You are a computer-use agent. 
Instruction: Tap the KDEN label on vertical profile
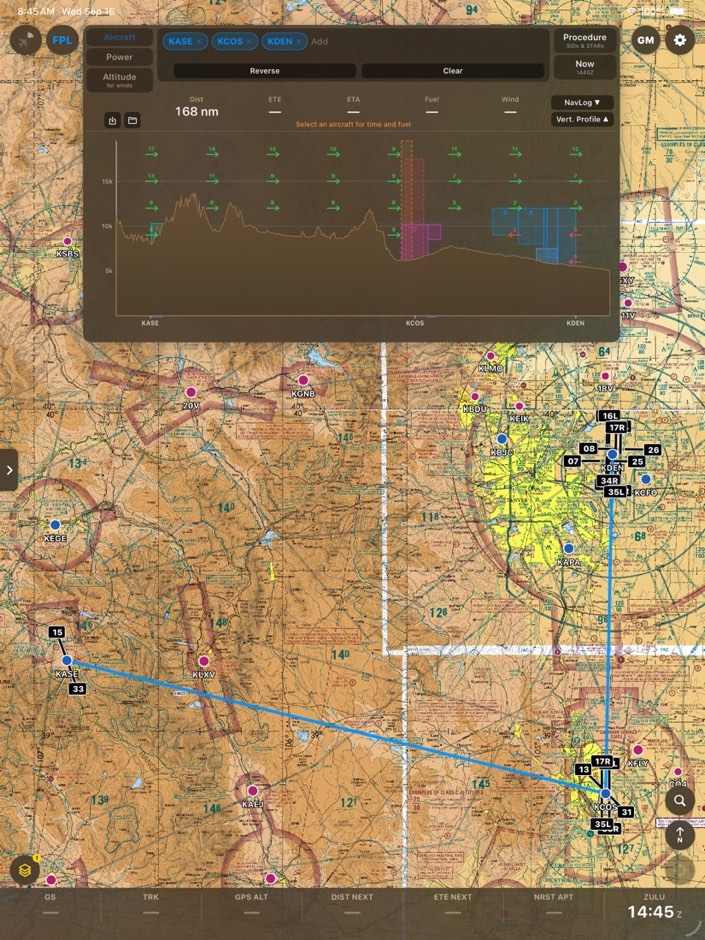576,323
